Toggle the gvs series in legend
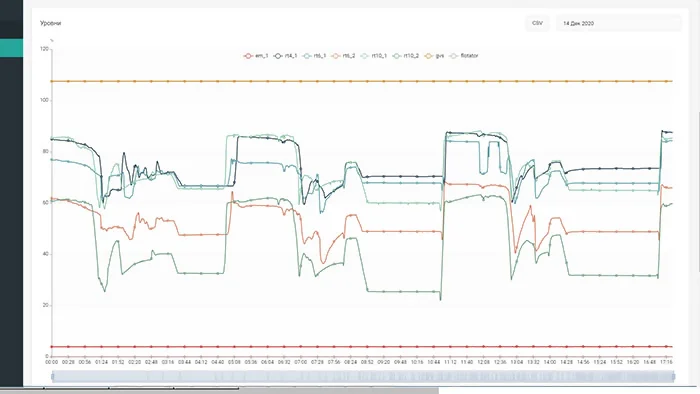This screenshot has height=394, width=700. click(x=434, y=56)
